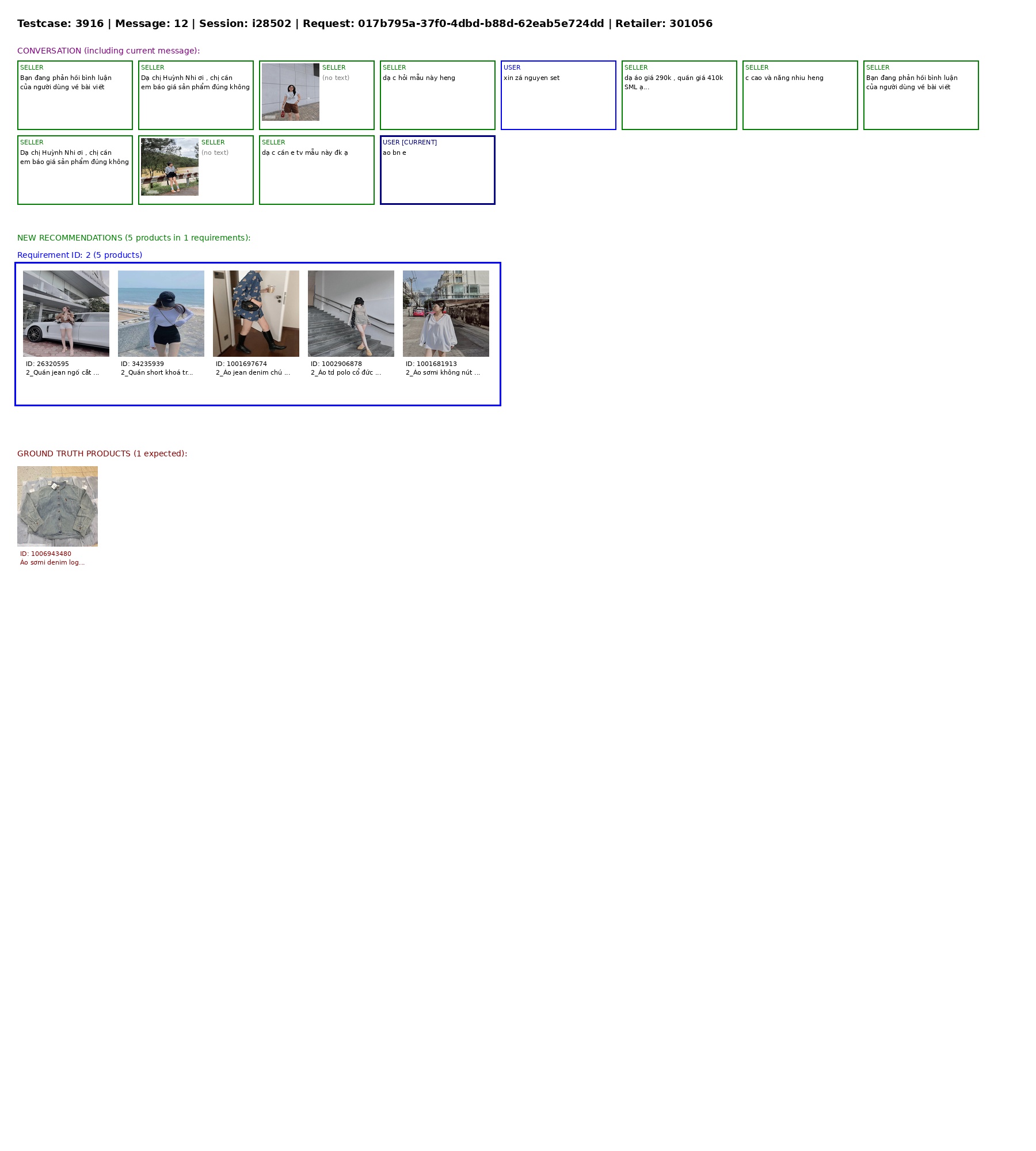This screenshot has height=1151, width=1036.
Task: Click the ground truth denim shirt image
Action: pyautogui.click(x=58, y=506)
